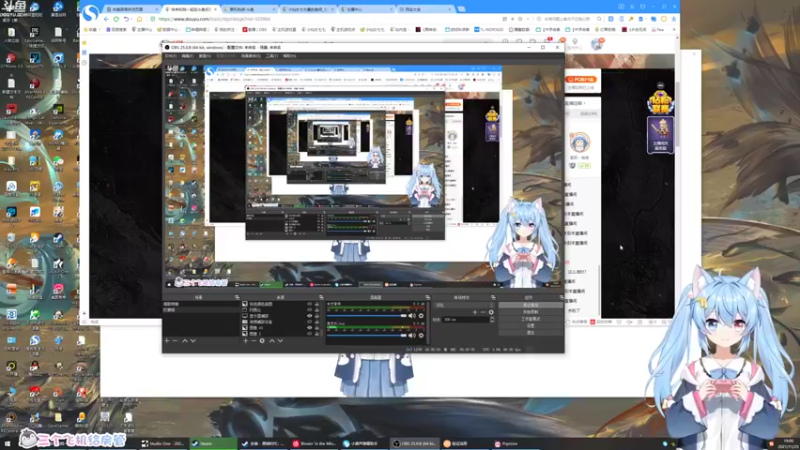Add a scene transition with plus icon
Screen dimensions: 800x450
coord(474,312)
